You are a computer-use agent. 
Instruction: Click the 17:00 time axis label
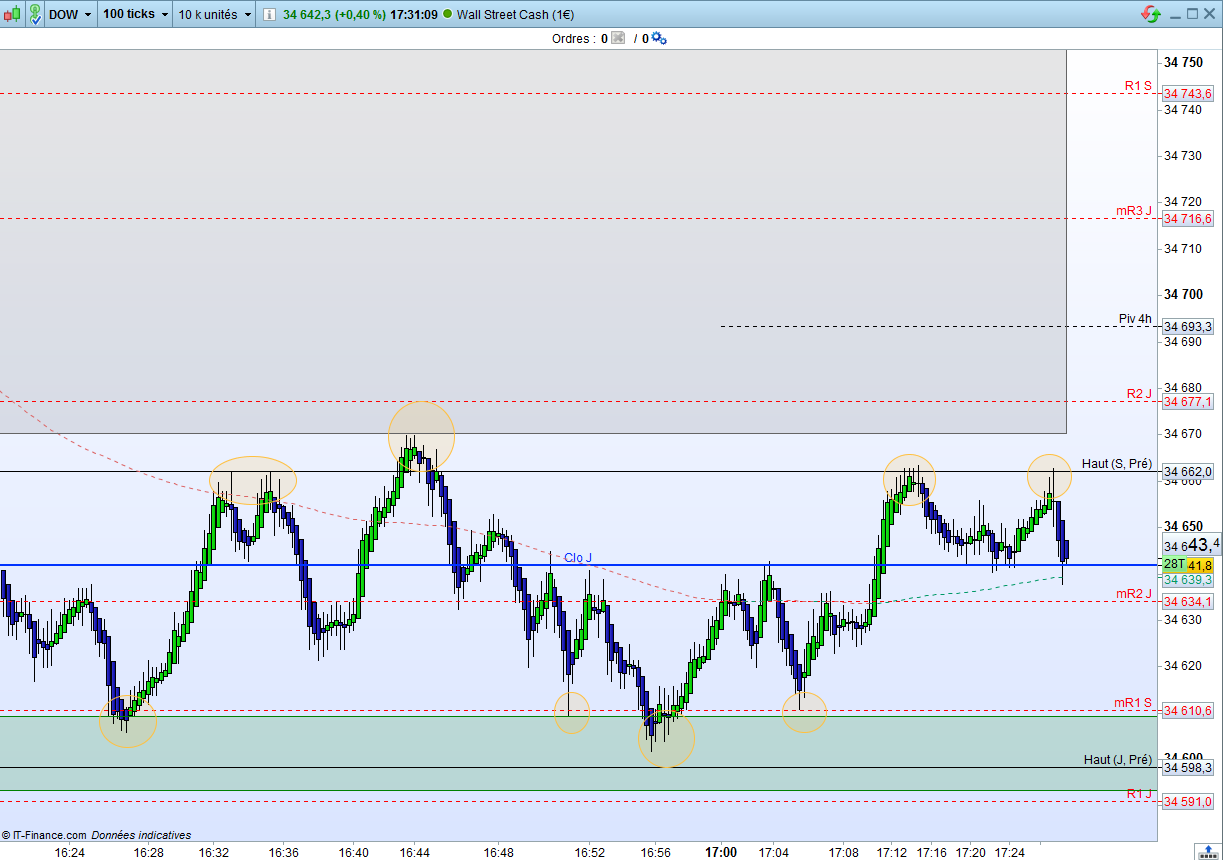[x=721, y=853]
